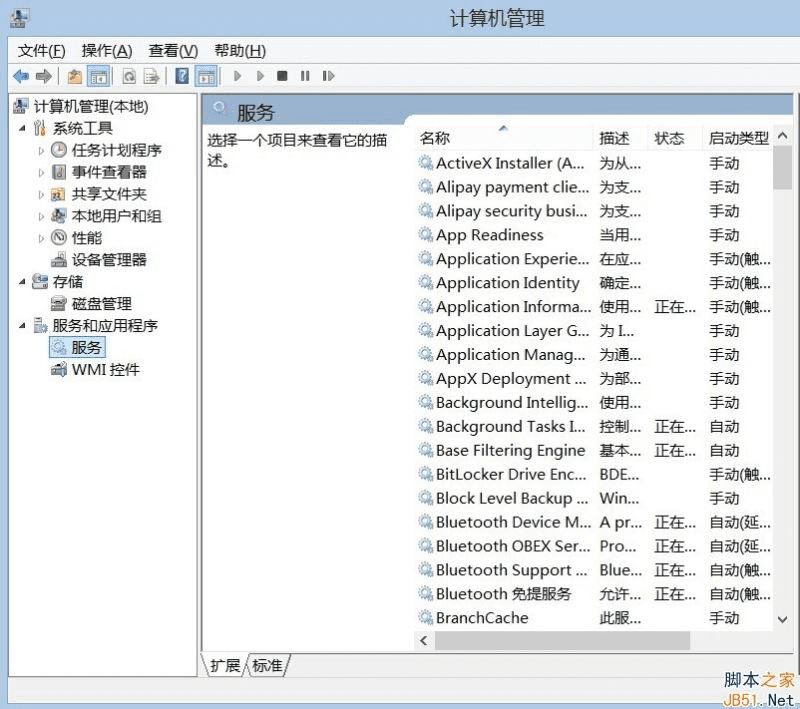Select the Alipay payment client service

coord(594,187)
